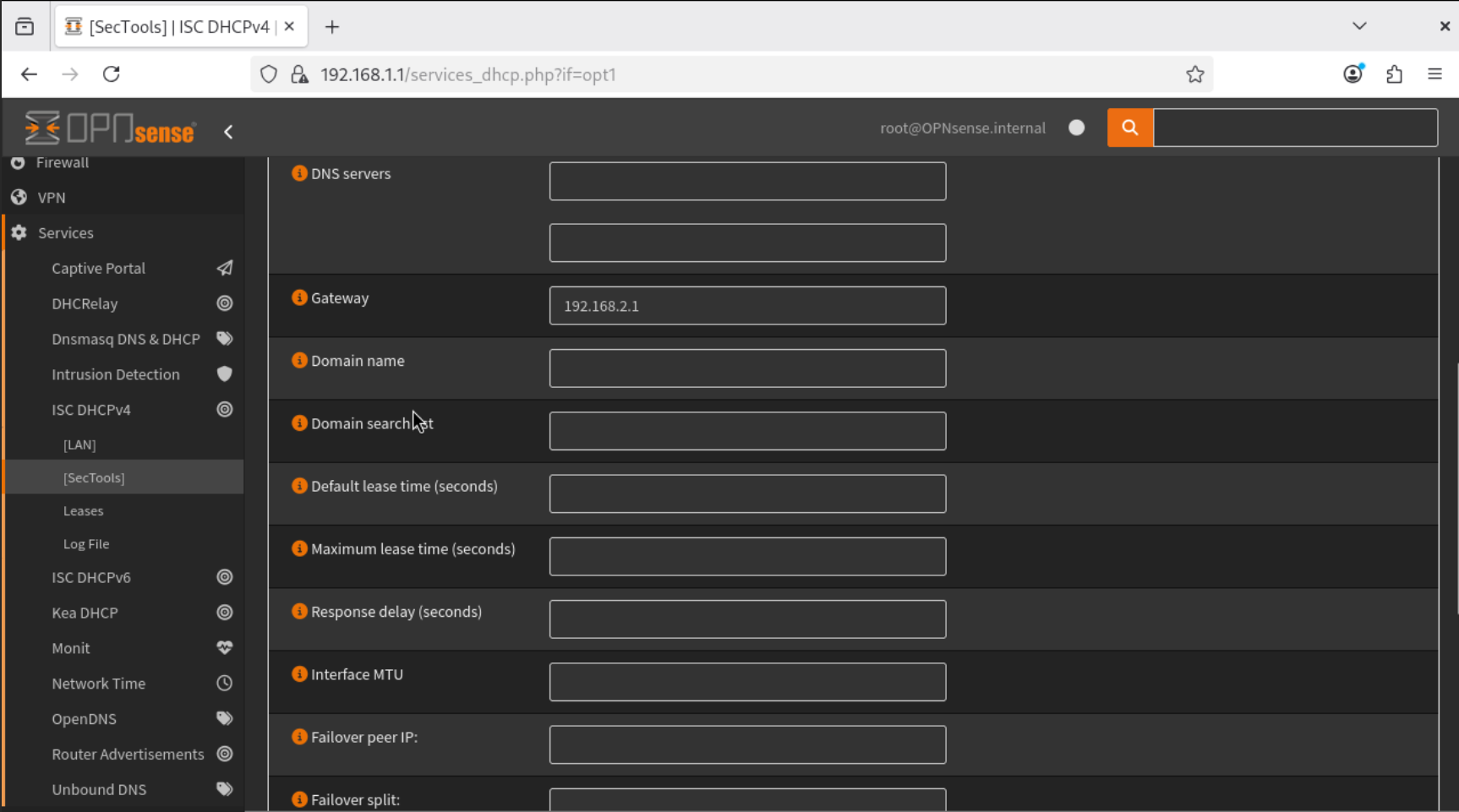Open Intrusion Detection menu item

(x=115, y=374)
